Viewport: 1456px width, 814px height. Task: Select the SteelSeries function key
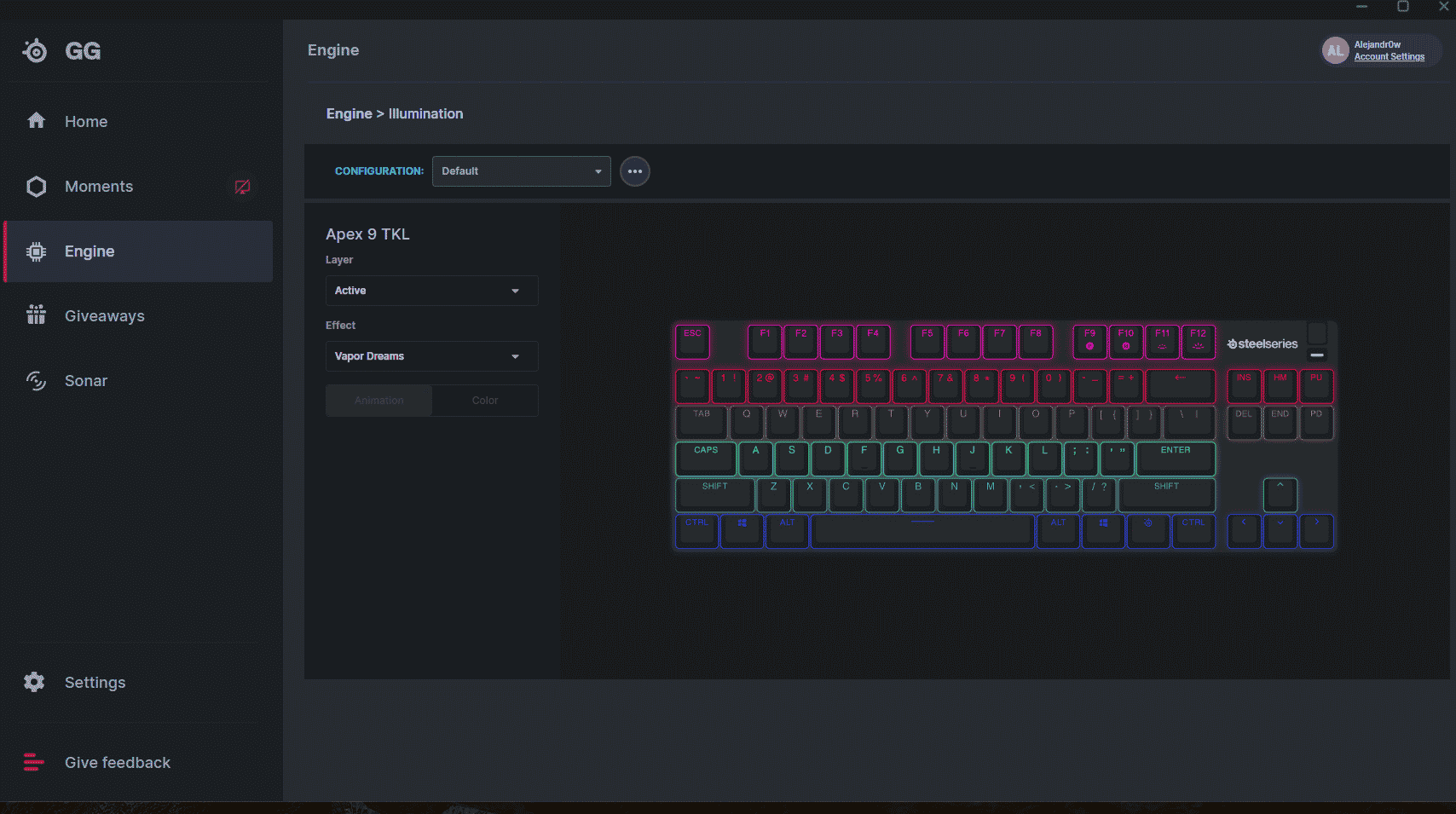[1148, 531]
